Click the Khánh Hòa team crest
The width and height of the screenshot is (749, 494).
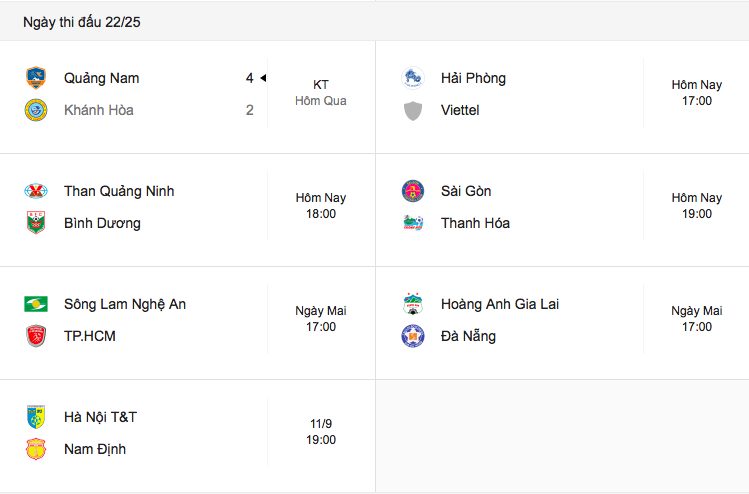coord(36,110)
